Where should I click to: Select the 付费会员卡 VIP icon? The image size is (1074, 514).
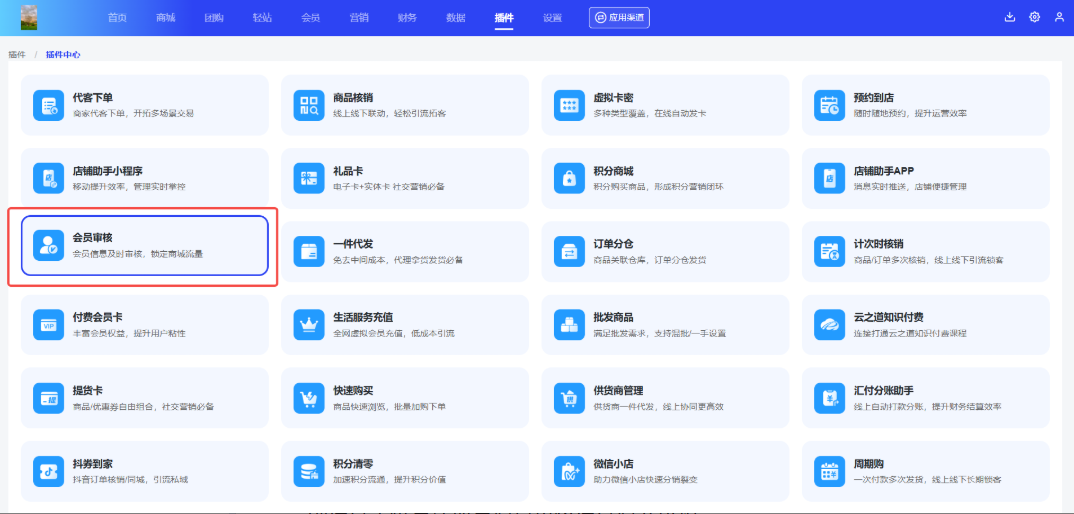(48, 324)
